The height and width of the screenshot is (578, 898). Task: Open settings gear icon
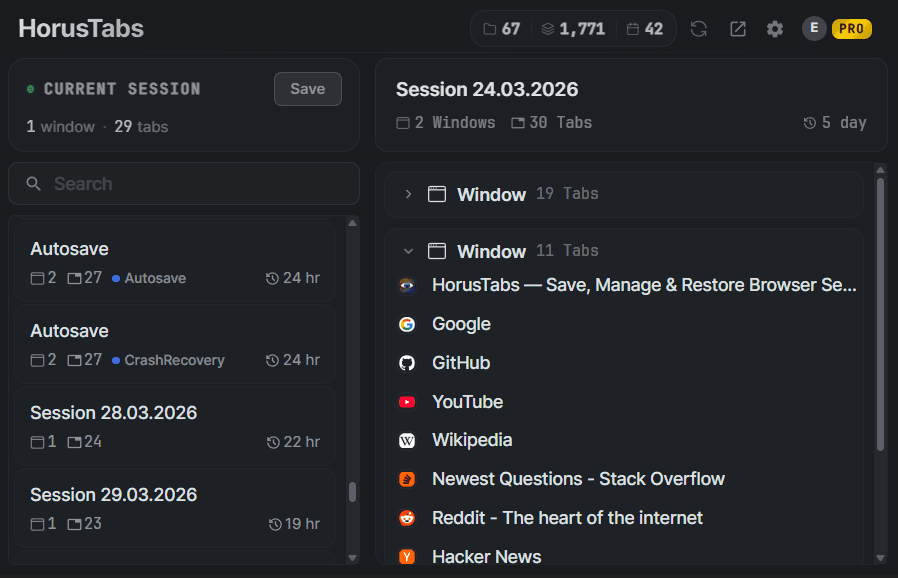point(775,29)
